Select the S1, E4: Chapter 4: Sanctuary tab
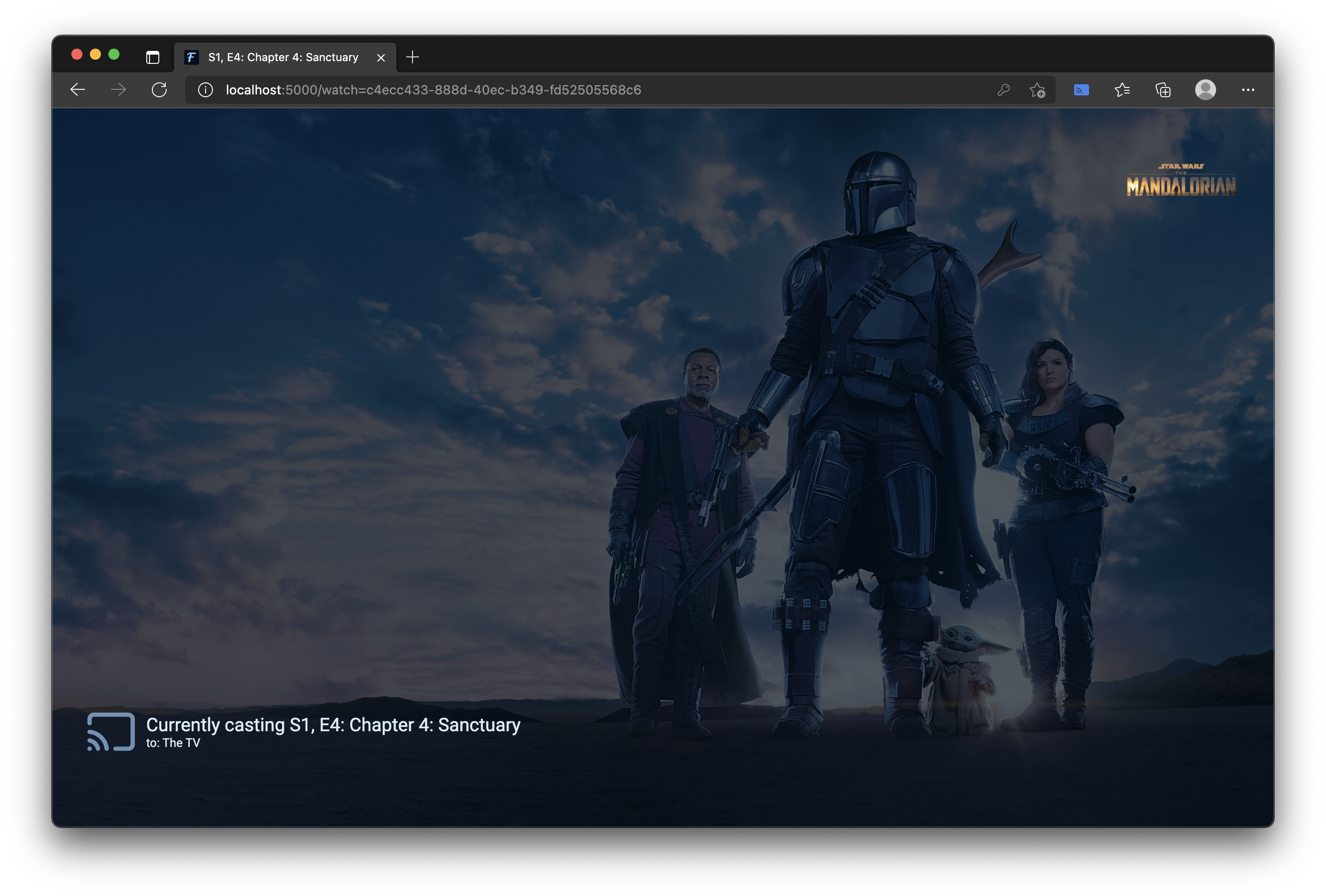This screenshot has height=896, width=1326. (x=283, y=57)
